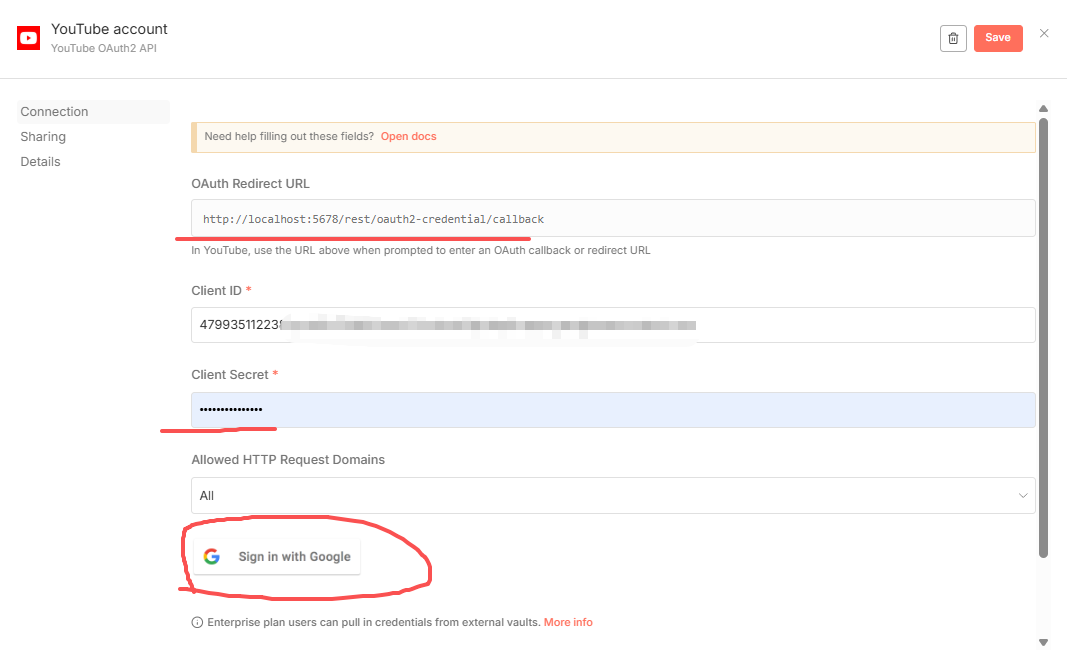Focus the Client ID input field

click(x=612, y=325)
